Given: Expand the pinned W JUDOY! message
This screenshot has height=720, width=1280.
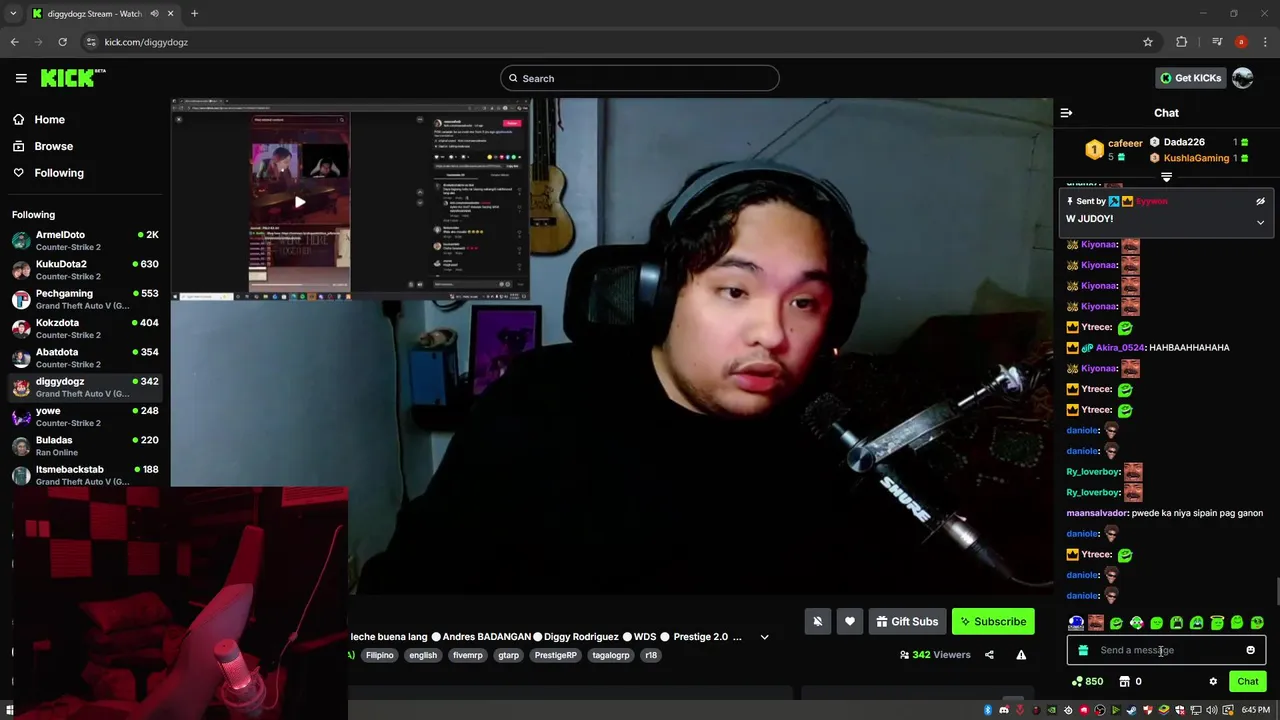Looking at the screenshot, I should 1260,222.
